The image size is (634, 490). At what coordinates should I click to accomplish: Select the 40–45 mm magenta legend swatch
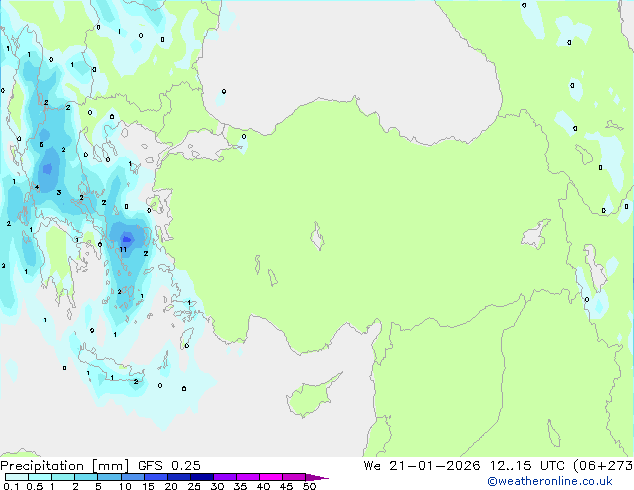click(x=271, y=477)
